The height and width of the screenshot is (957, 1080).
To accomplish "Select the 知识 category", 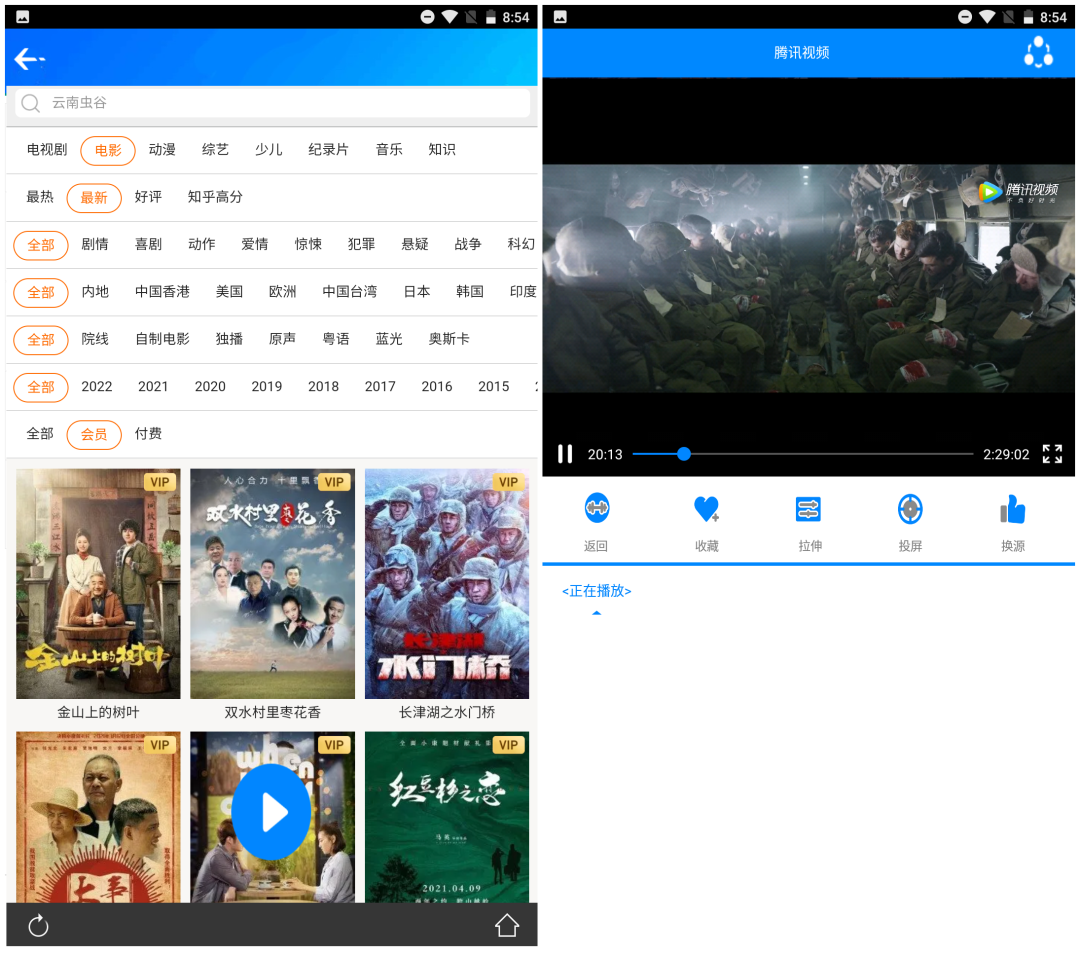I will click(442, 150).
